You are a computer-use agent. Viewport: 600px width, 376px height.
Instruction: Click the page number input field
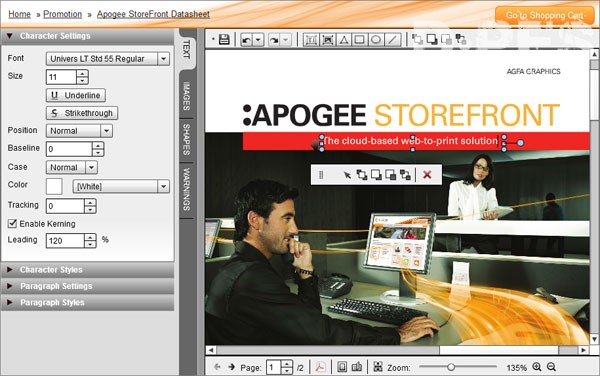pos(274,367)
